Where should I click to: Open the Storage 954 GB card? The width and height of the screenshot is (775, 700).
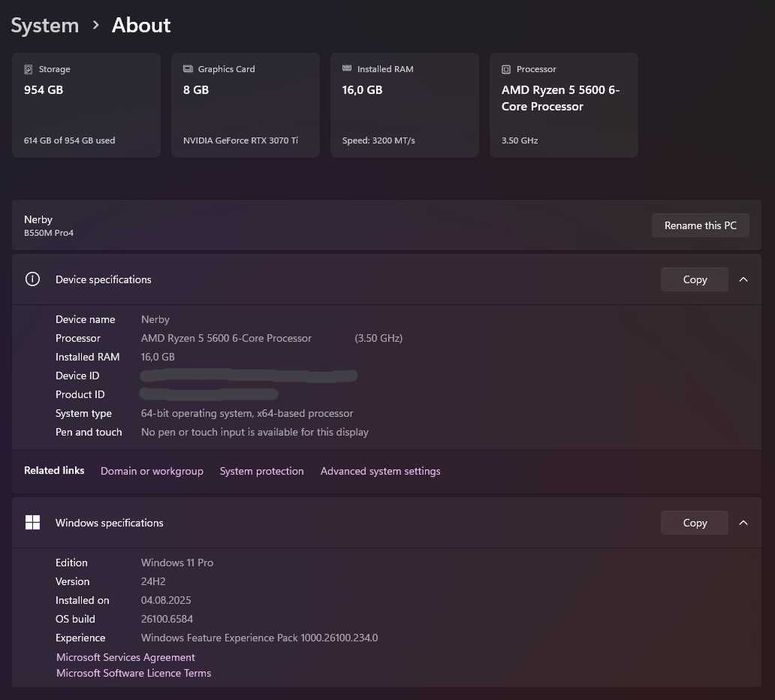pyautogui.click(x=86, y=105)
